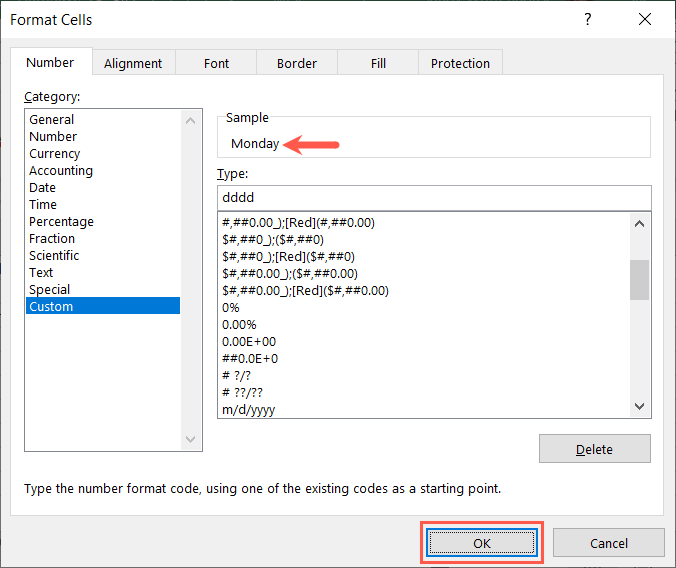
Task: Select the Fill tab
Action: click(378, 63)
